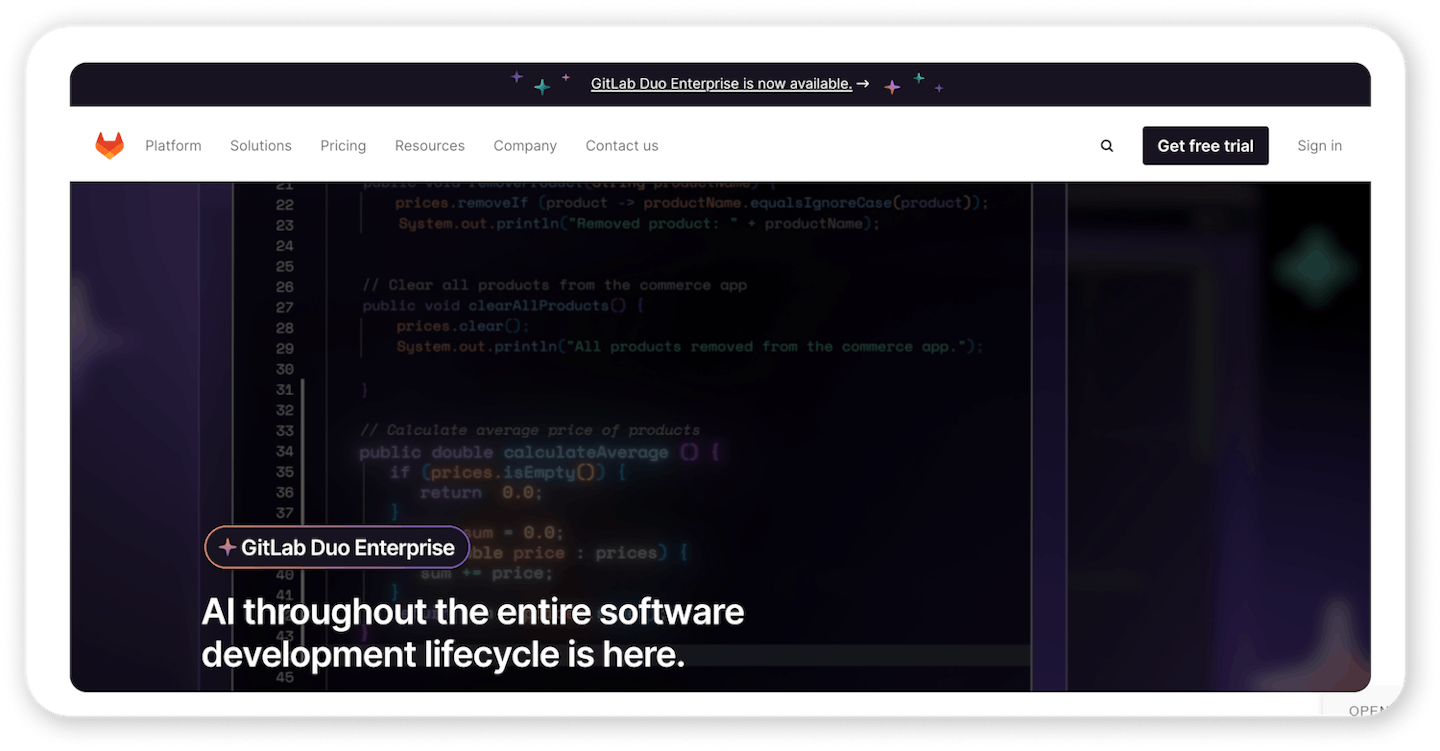The image size is (1440, 751).
Task: Open the Platform navigation dropdown
Action: 173,145
